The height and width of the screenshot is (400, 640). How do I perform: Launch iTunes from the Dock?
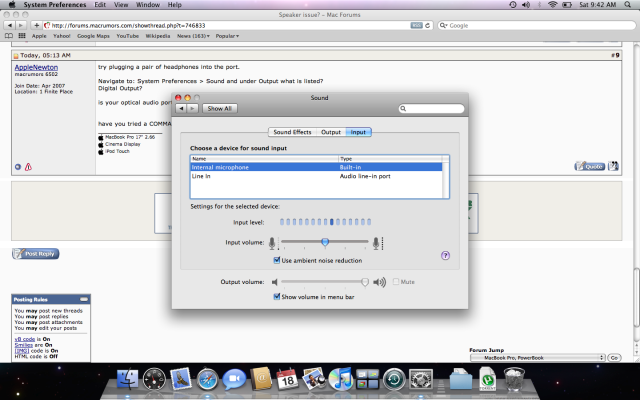[x=340, y=379]
